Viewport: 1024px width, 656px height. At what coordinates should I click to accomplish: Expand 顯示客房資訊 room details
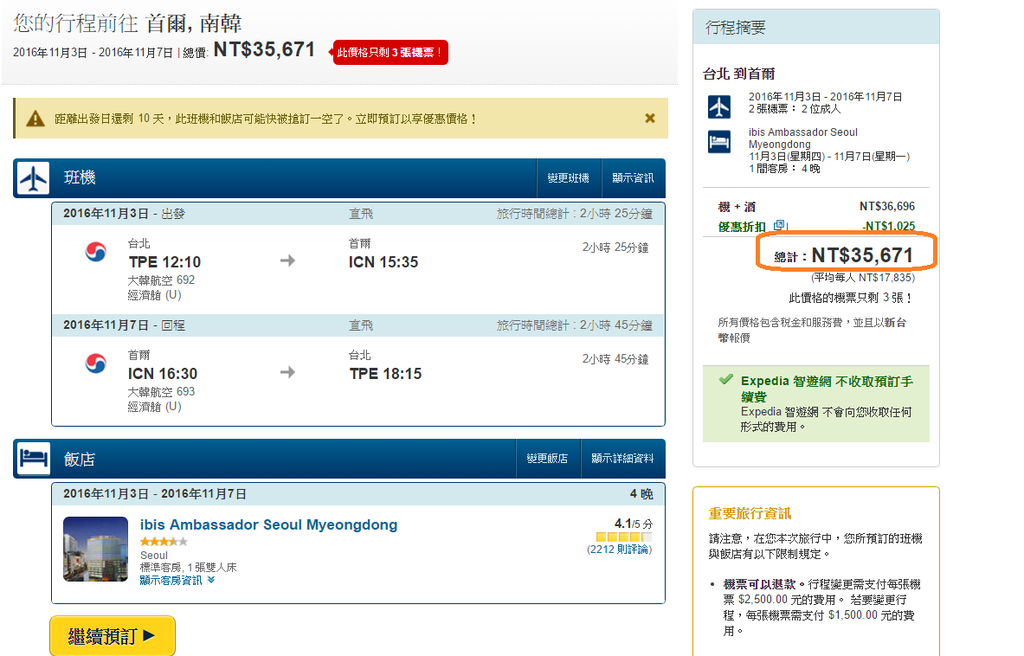pos(177,580)
